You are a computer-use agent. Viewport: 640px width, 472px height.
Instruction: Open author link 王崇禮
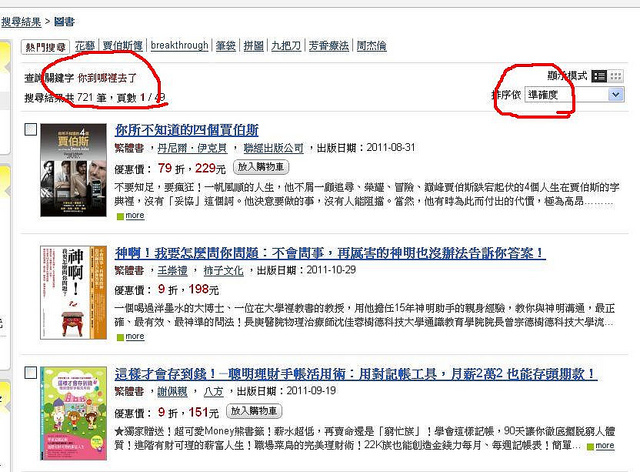pyautogui.click(x=173, y=270)
